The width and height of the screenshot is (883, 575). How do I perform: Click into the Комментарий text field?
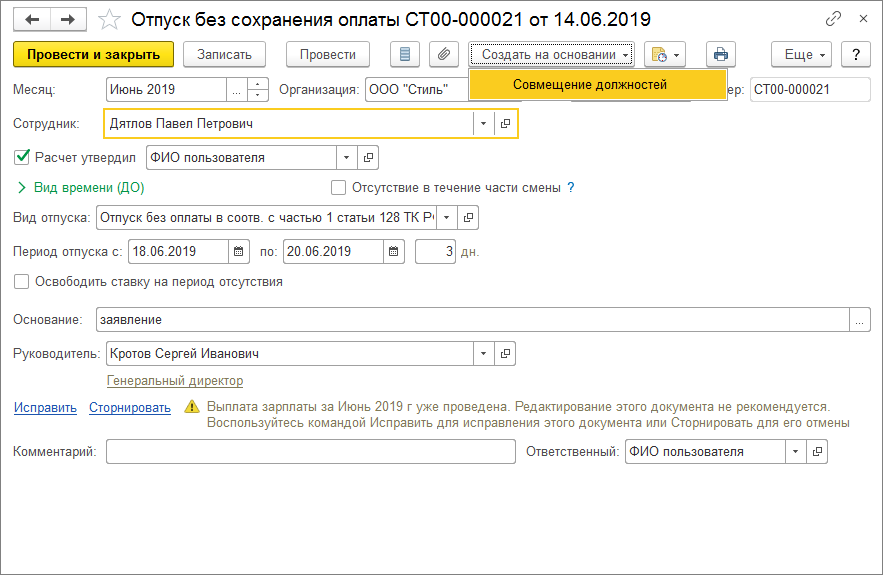pyautogui.click(x=310, y=452)
